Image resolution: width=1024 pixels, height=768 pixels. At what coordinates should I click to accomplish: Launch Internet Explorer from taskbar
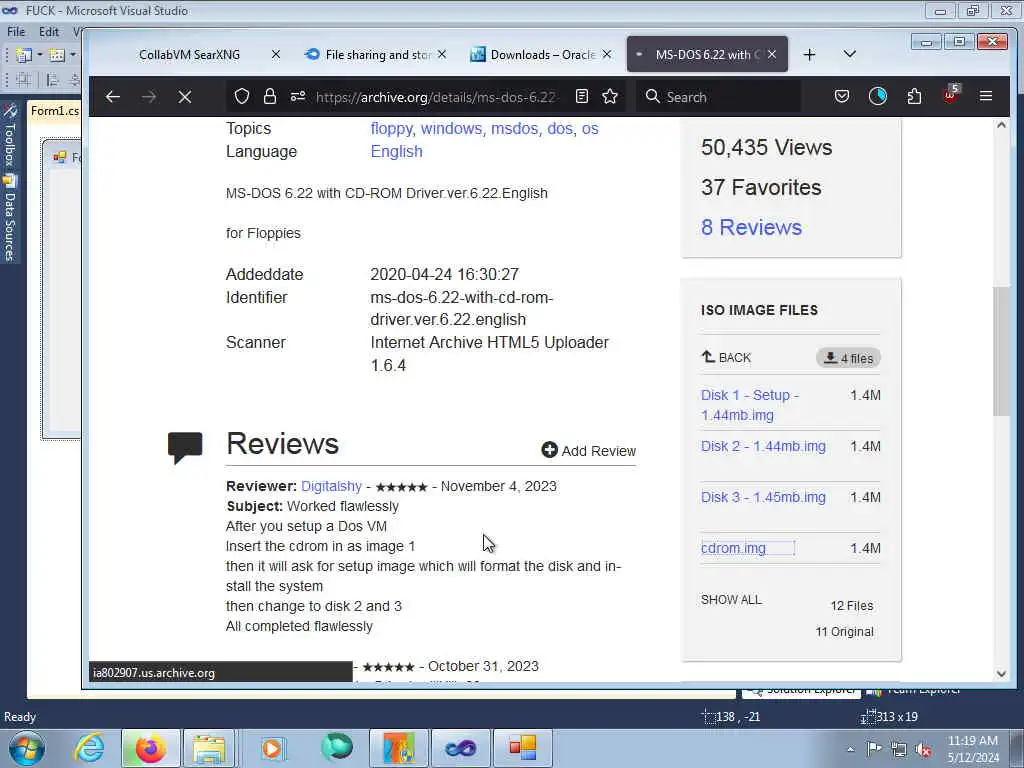[89, 748]
